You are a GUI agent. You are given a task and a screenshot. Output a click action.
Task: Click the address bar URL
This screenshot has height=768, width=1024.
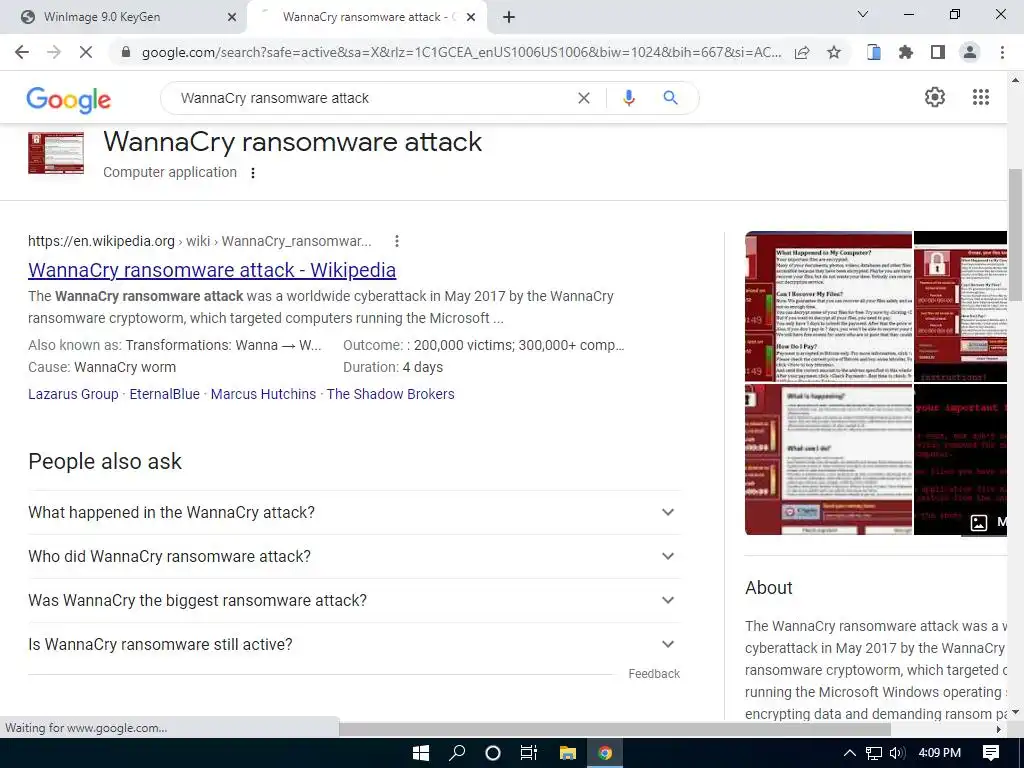[x=461, y=52]
